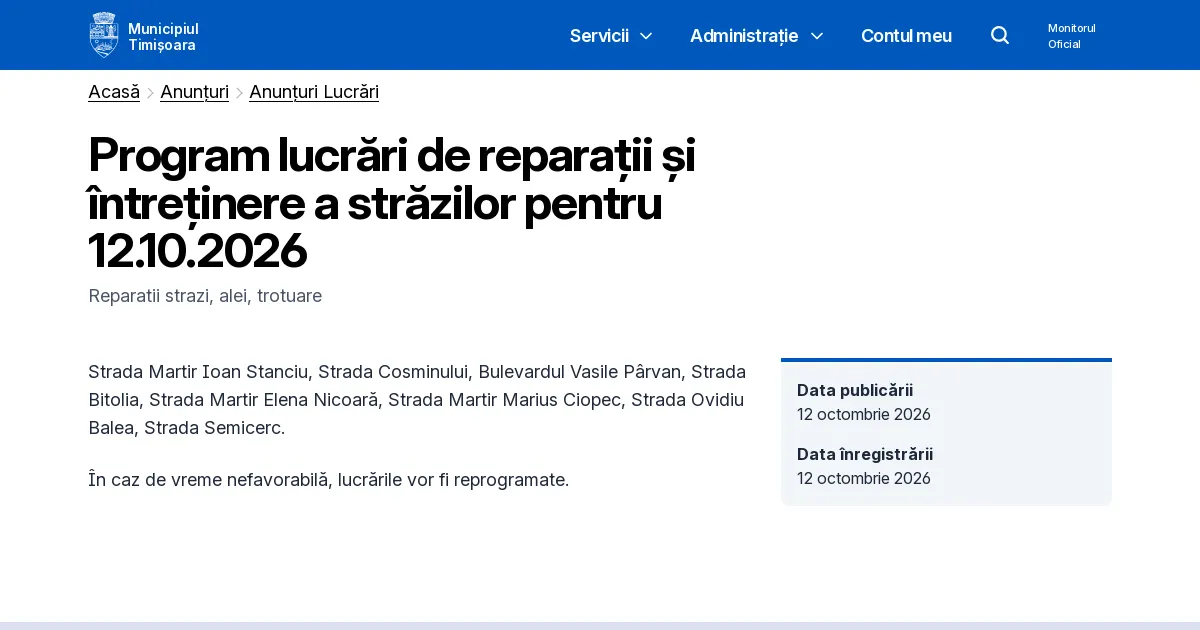Click the paragraph listing Strada Martir Ioan Stanciu

click(x=417, y=400)
